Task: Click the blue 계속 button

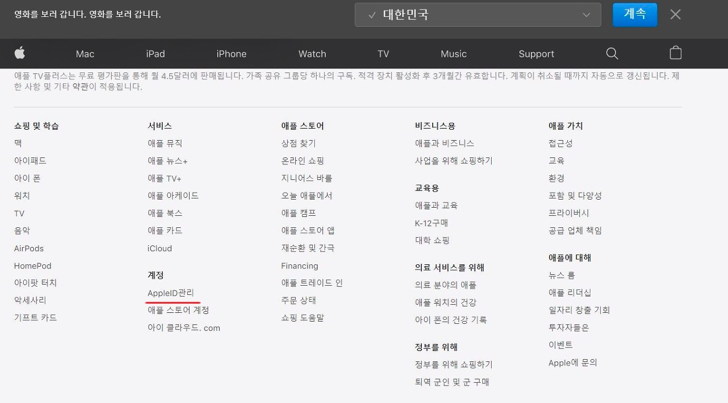Action: tap(635, 14)
